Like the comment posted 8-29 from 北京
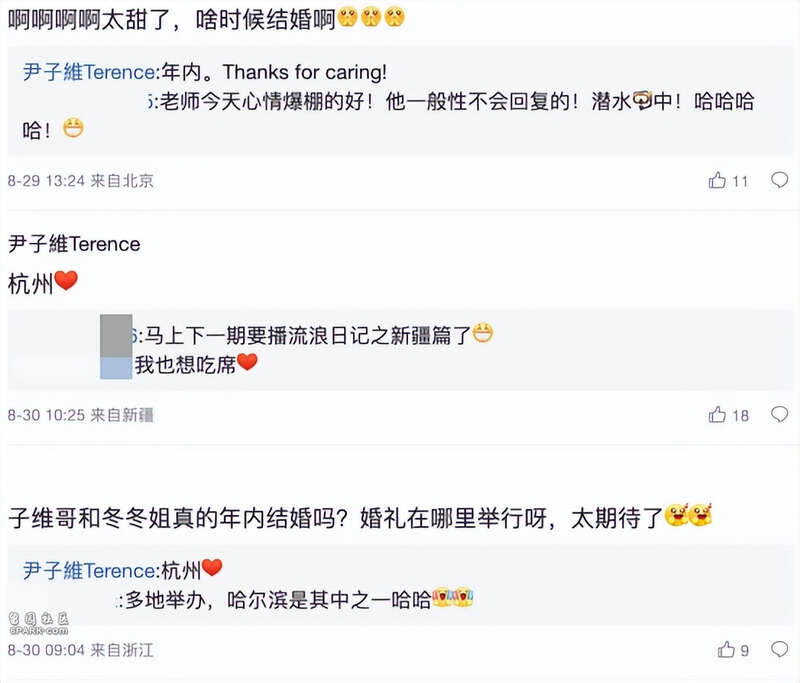The height and width of the screenshot is (683, 800). click(x=717, y=181)
